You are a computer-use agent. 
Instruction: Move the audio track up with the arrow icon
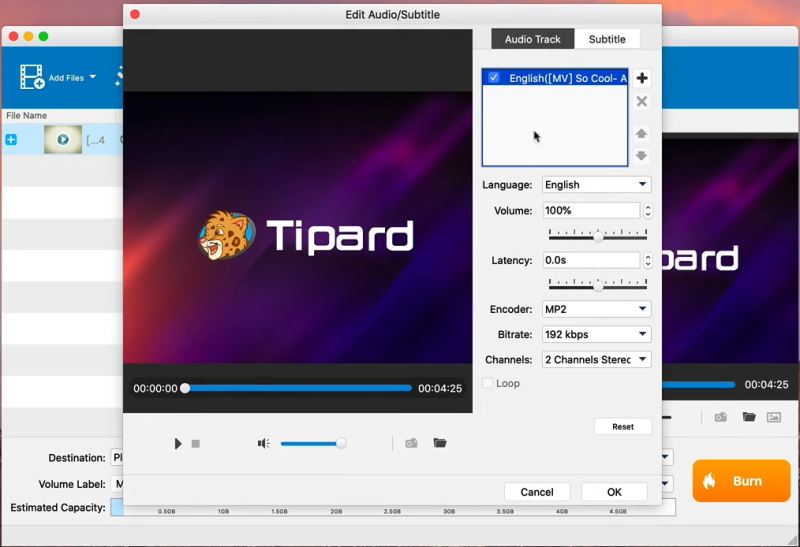click(641, 134)
